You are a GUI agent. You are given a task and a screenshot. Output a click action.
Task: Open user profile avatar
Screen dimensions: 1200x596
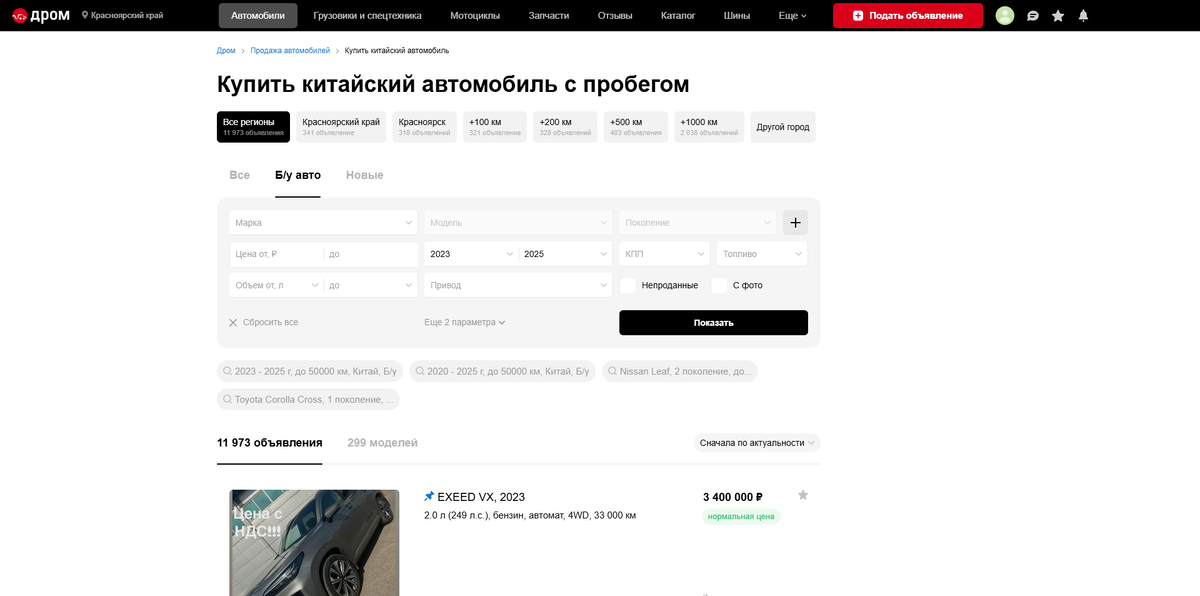1005,15
